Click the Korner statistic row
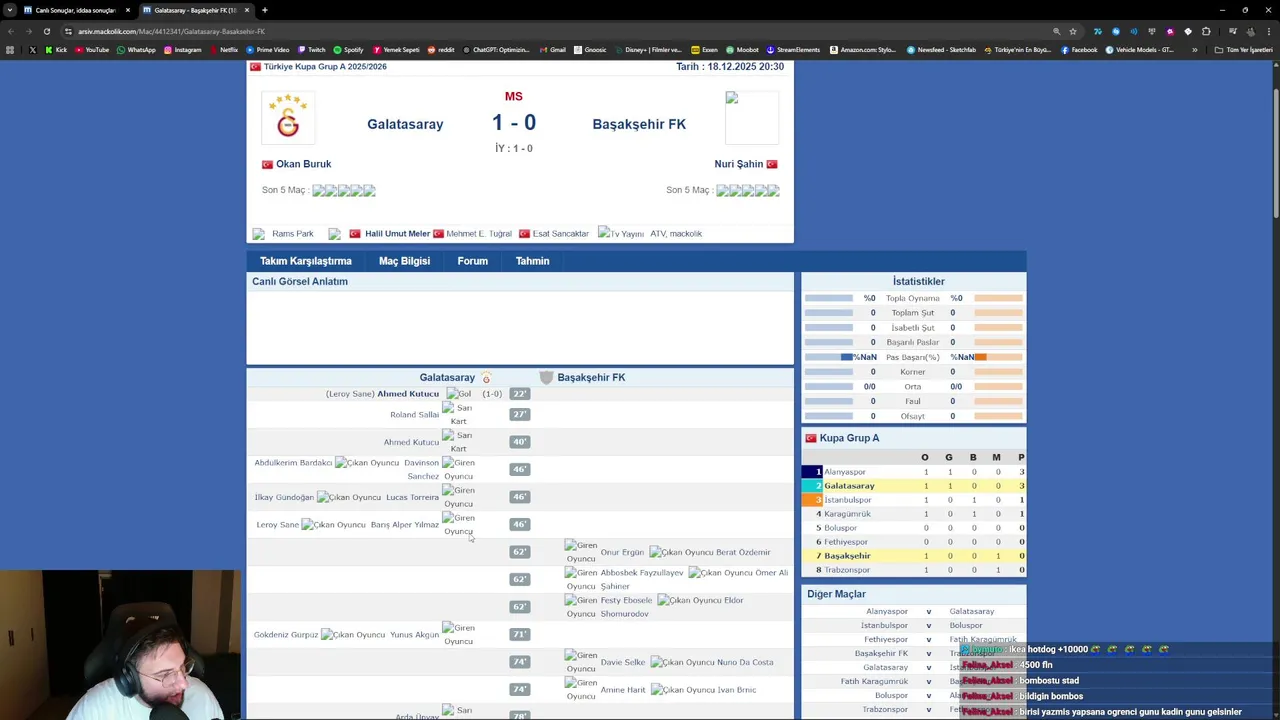 tap(913, 372)
